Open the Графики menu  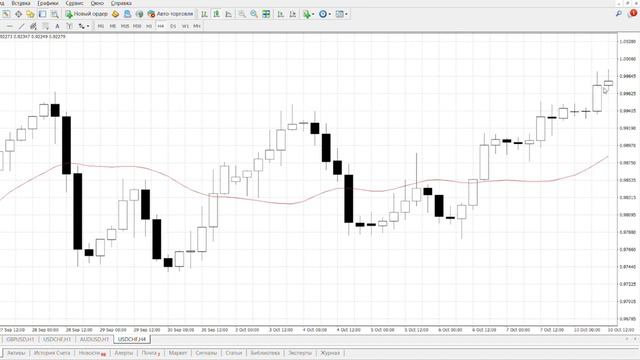click(47, 3)
